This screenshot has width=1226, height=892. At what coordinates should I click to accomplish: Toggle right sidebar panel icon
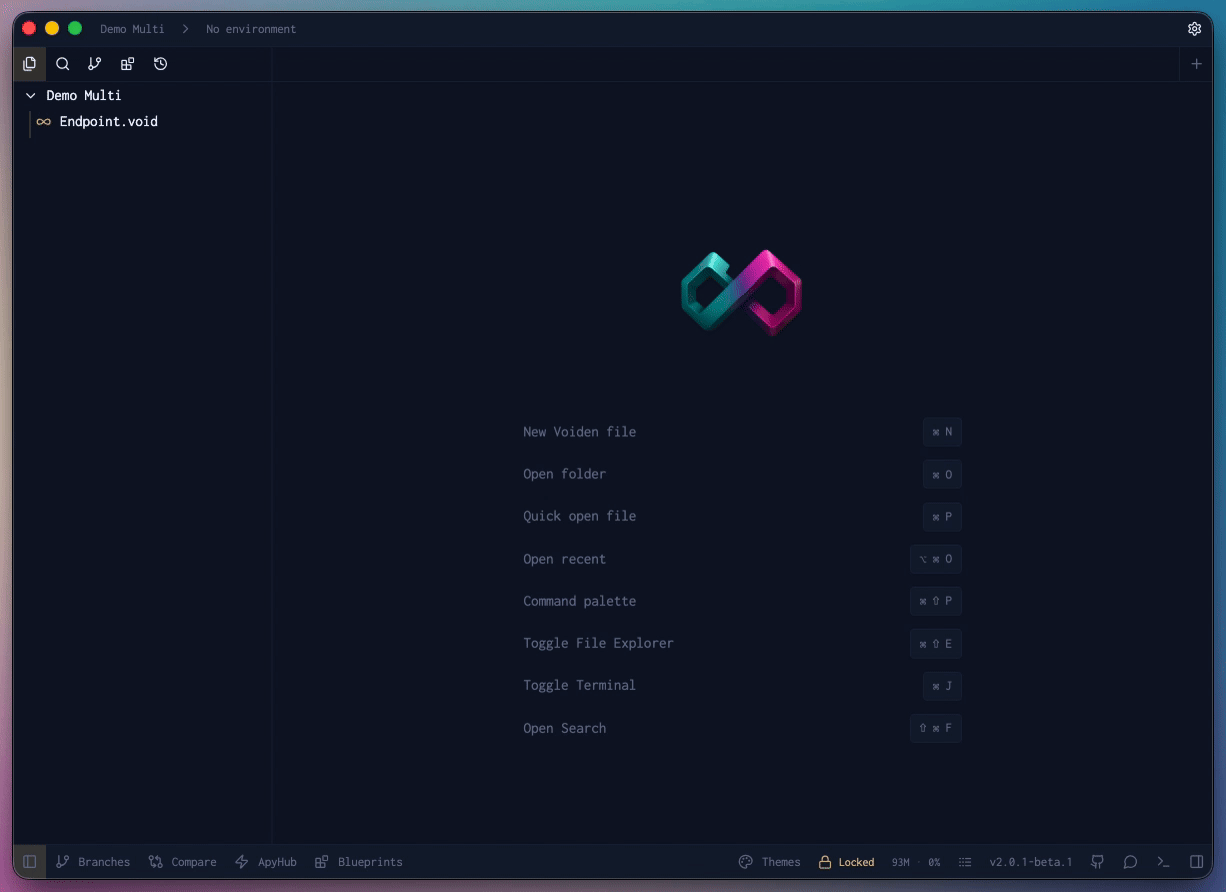click(1196, 862)
